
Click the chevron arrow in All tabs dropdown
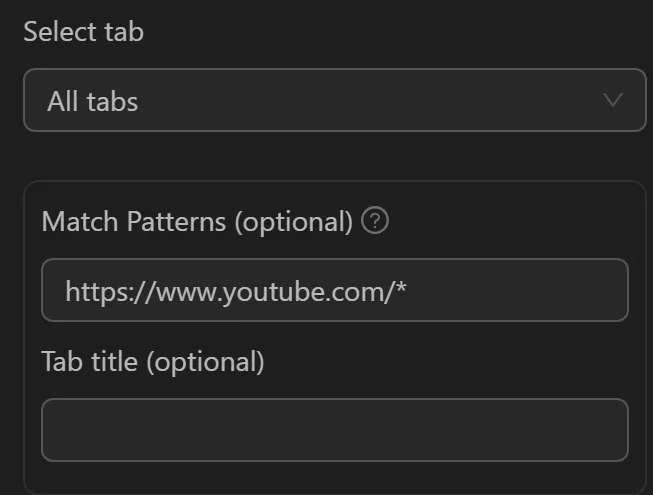point(613,100)
